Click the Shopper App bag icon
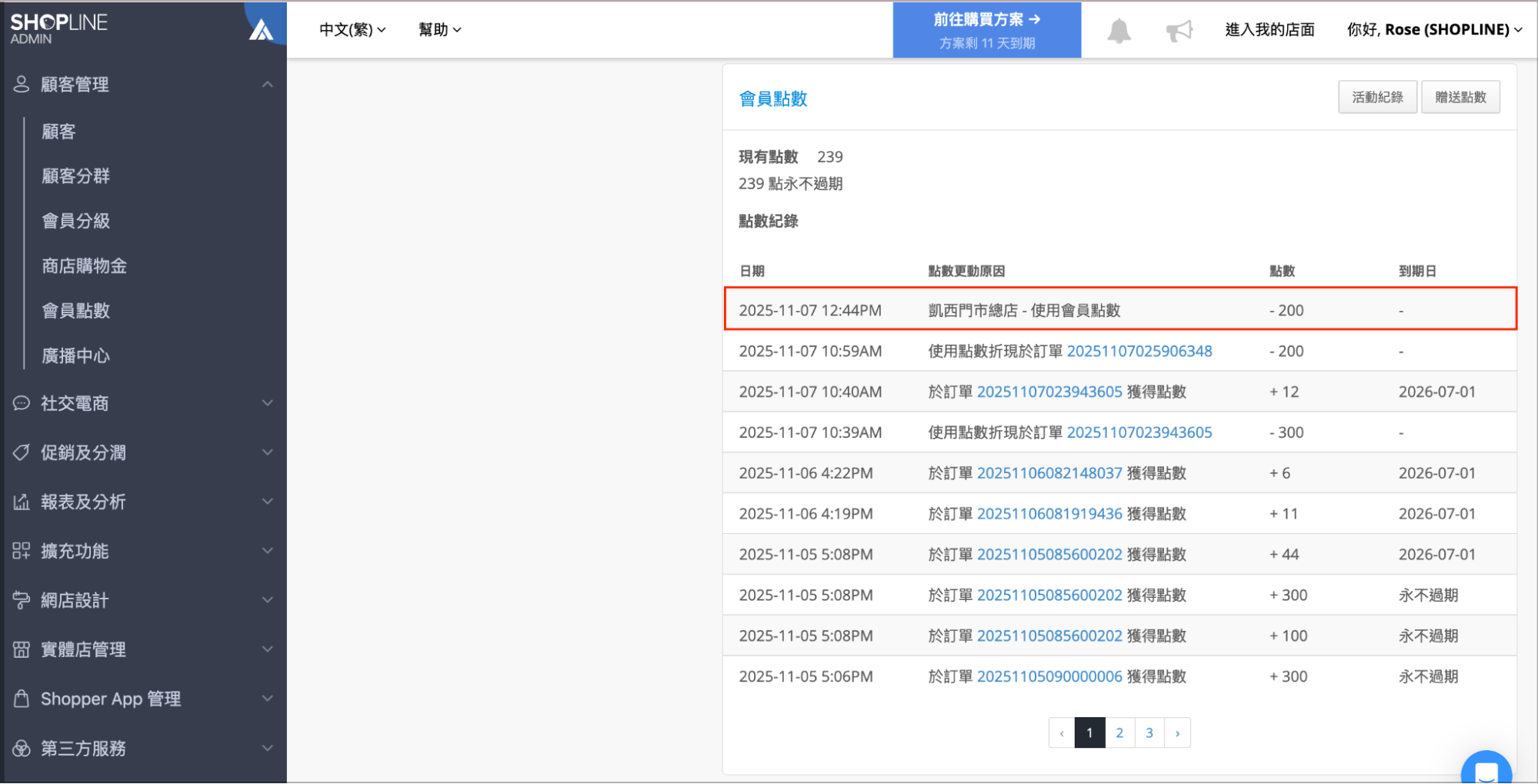Viewport: 1538px width, 784px height. 22,699
